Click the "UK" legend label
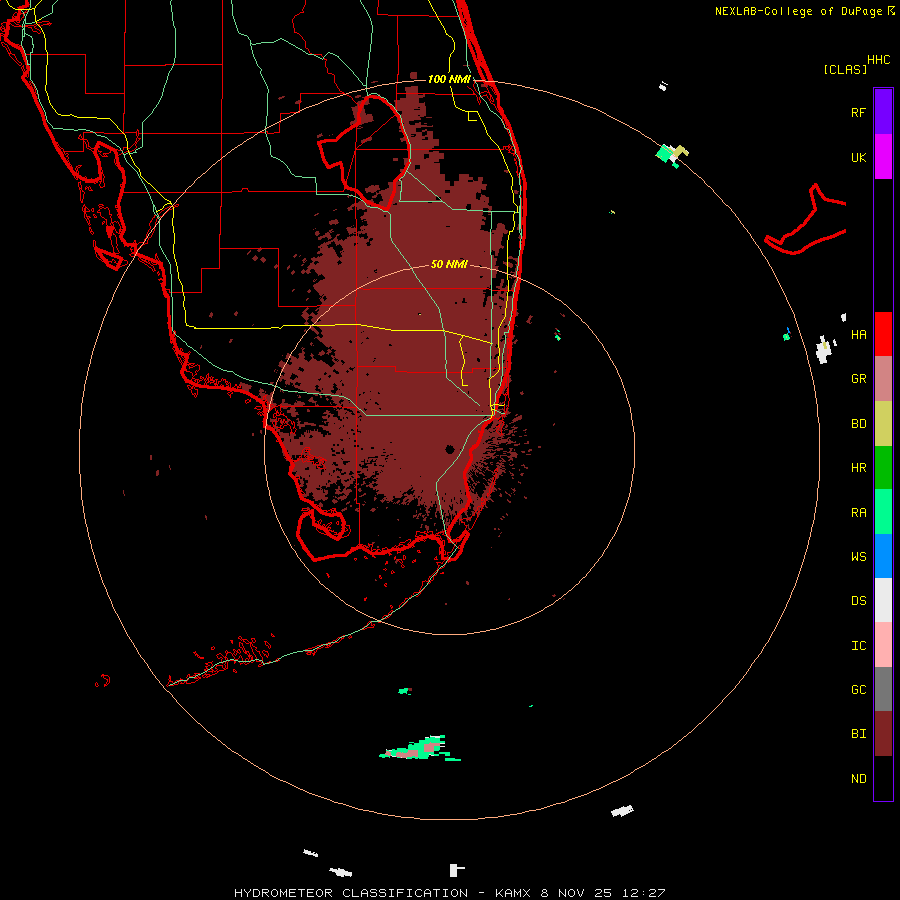This screenshot has height=900, width=900. [858, 157]
